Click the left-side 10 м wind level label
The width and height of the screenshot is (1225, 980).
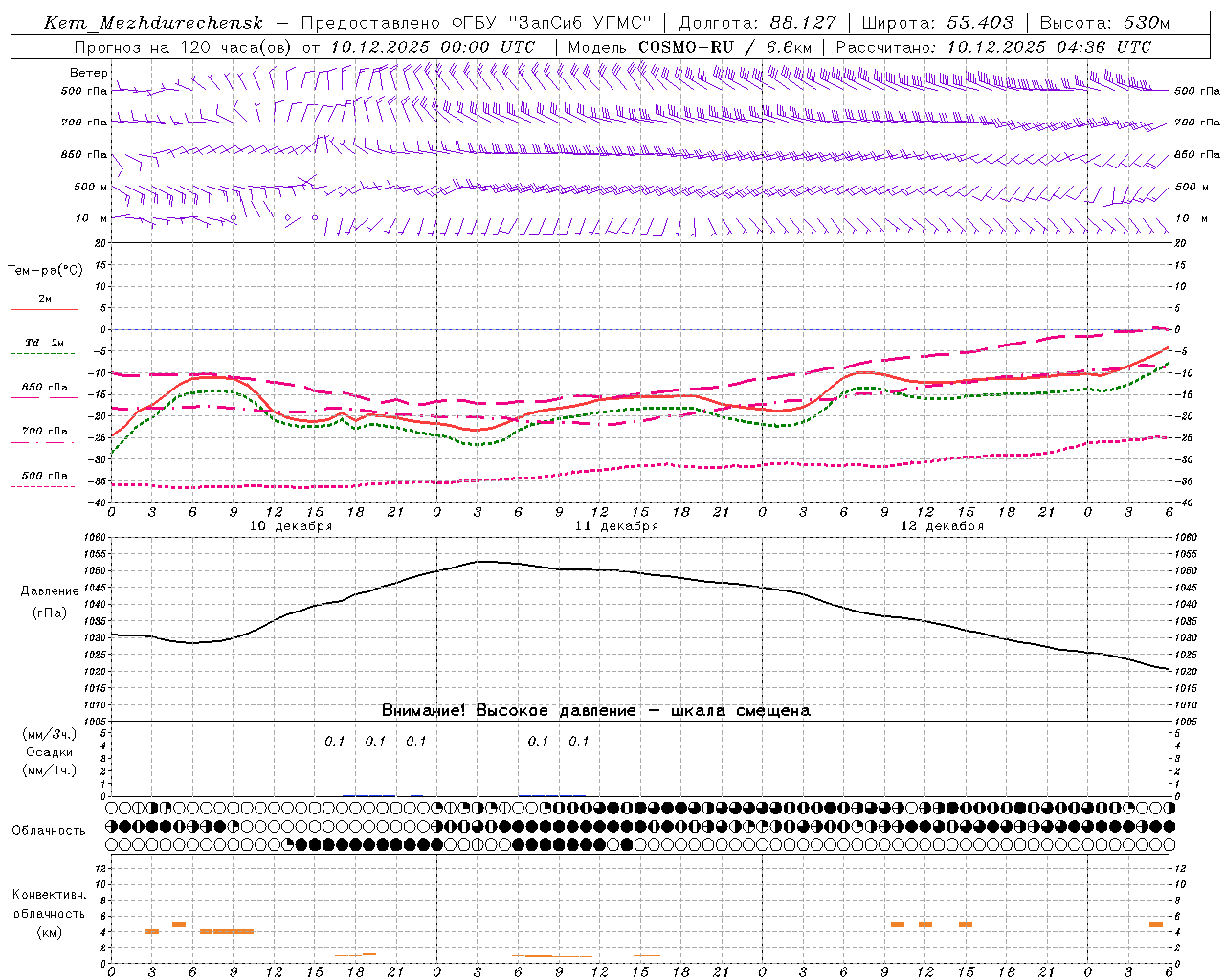pyautogui.click(x=91, y=218)
